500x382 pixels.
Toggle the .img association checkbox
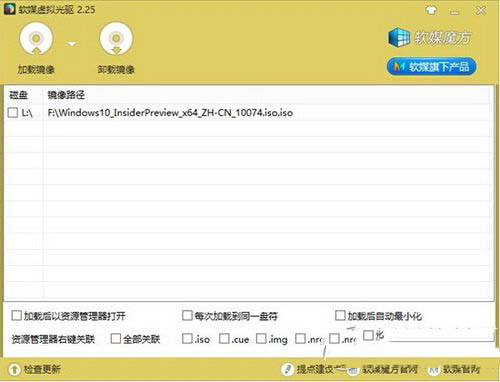pyautogui.click(x=261, y=339)
